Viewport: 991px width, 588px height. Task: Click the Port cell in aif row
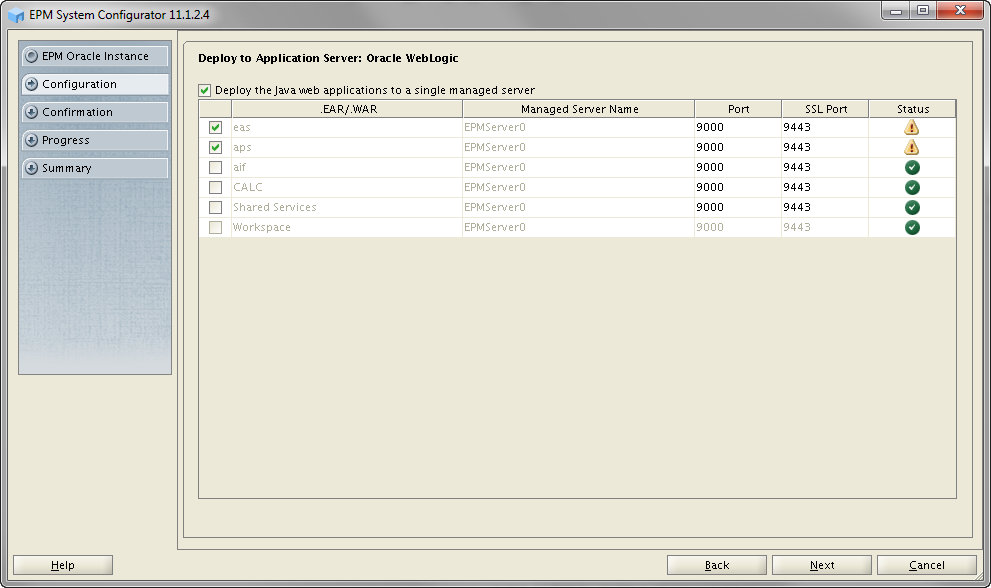point(738,168)
